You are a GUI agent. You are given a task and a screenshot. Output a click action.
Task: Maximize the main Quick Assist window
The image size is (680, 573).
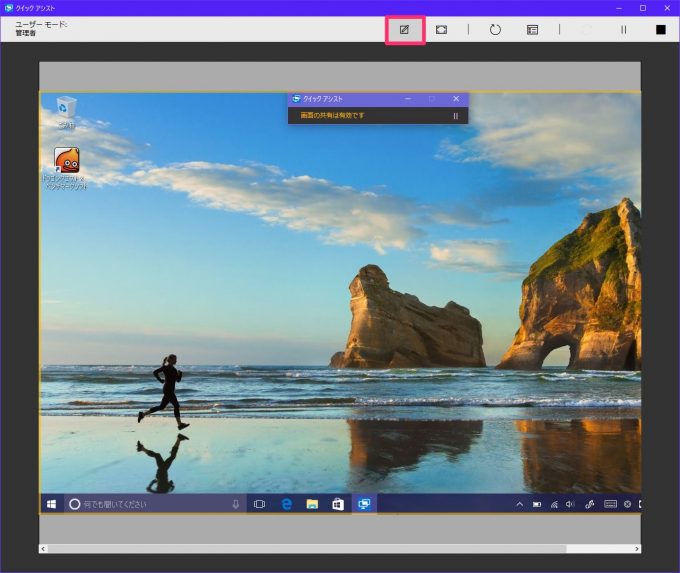click(643, 8)
